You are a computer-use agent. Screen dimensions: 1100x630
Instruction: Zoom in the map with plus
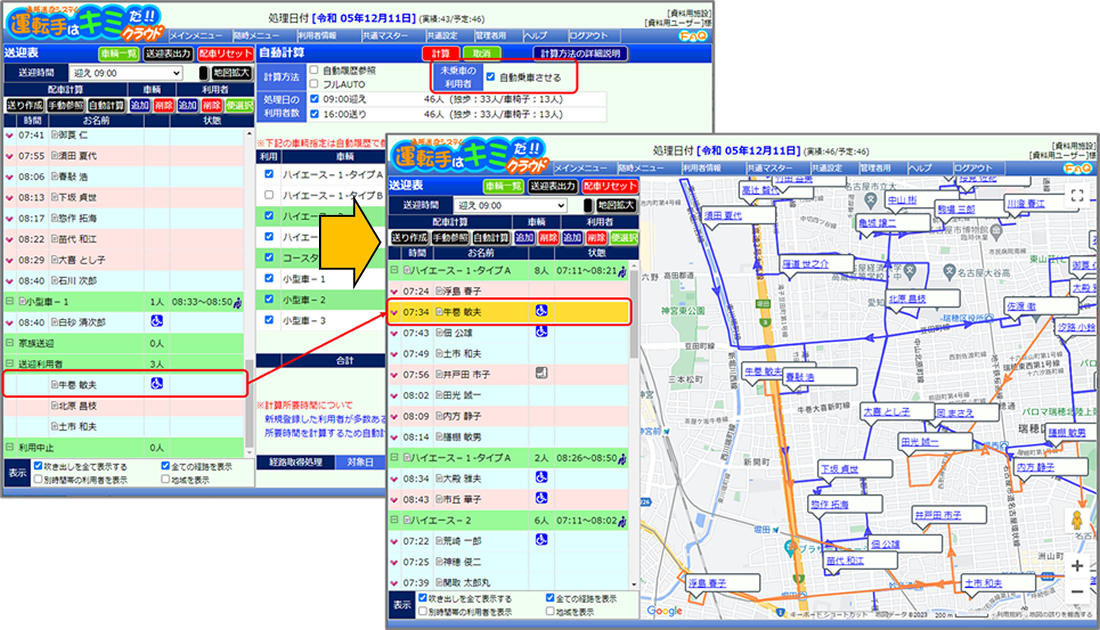(1078, 566)
